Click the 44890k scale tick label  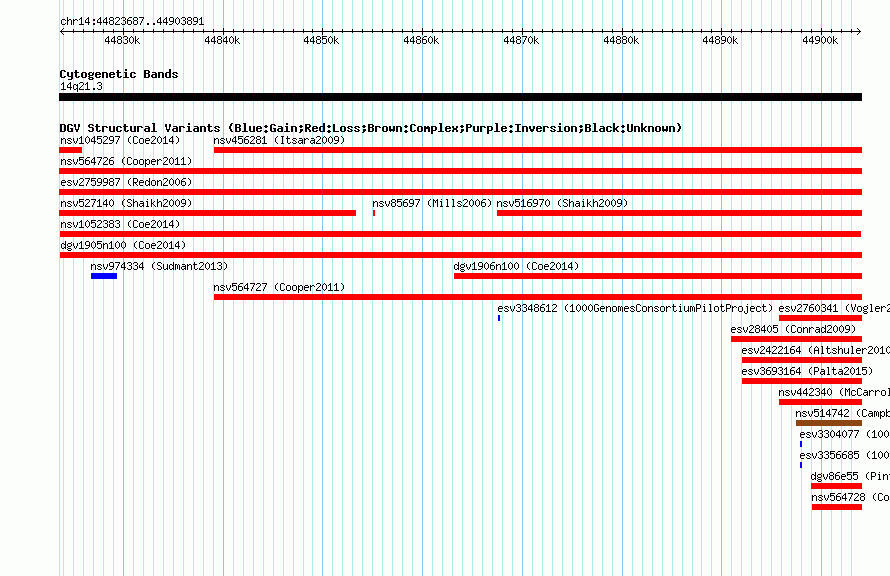coord(720,40)
